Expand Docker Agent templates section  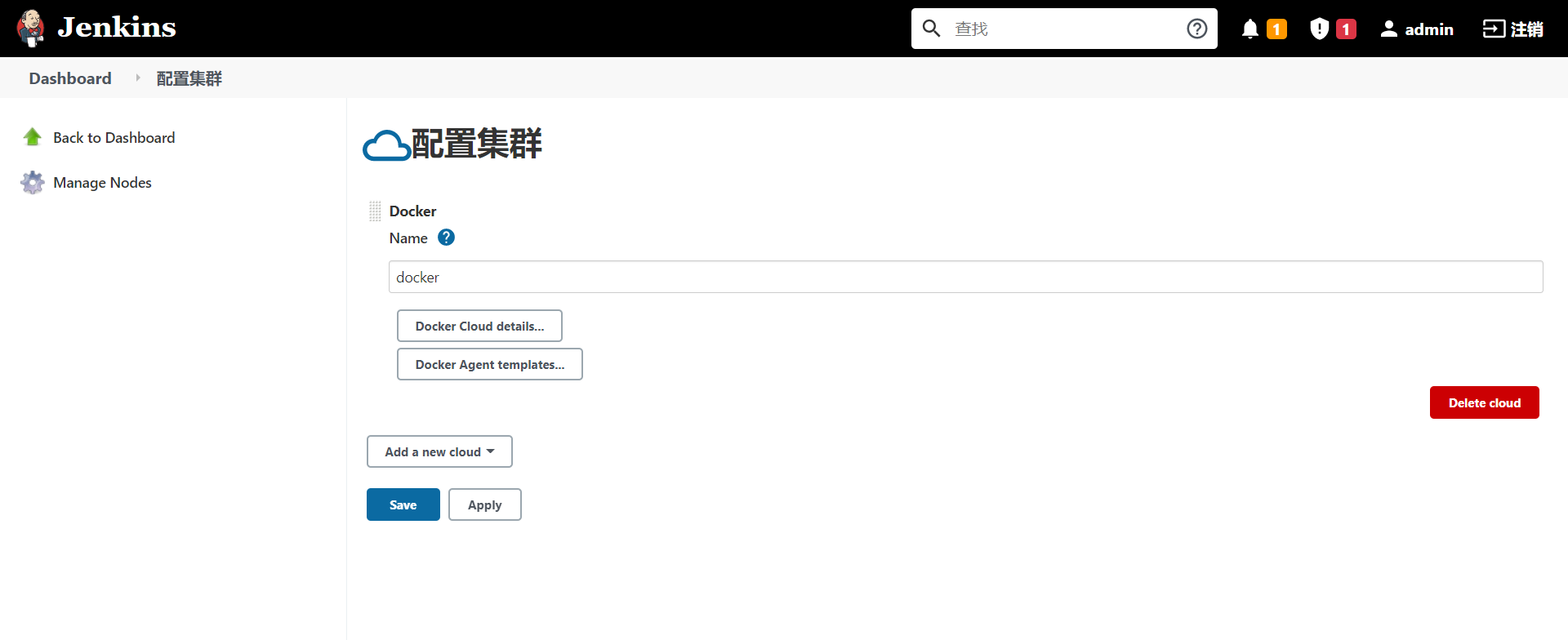click(x=489, y=364)
